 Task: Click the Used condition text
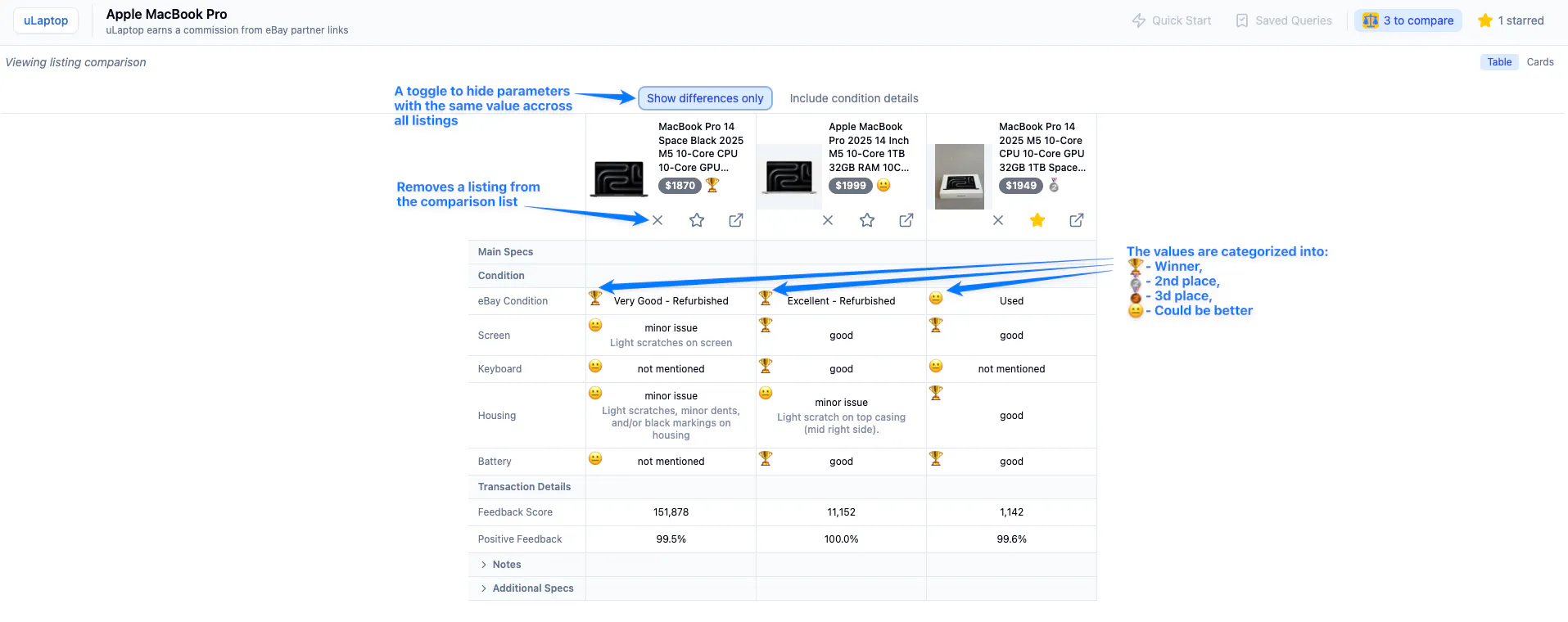pos(1012,301)
